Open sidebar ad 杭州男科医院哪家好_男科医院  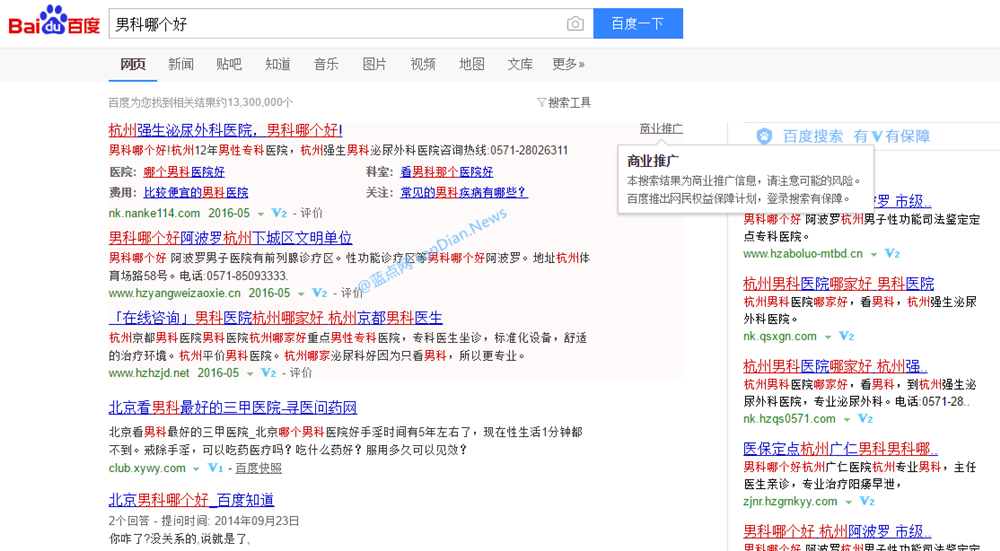[x=839, y=284]
